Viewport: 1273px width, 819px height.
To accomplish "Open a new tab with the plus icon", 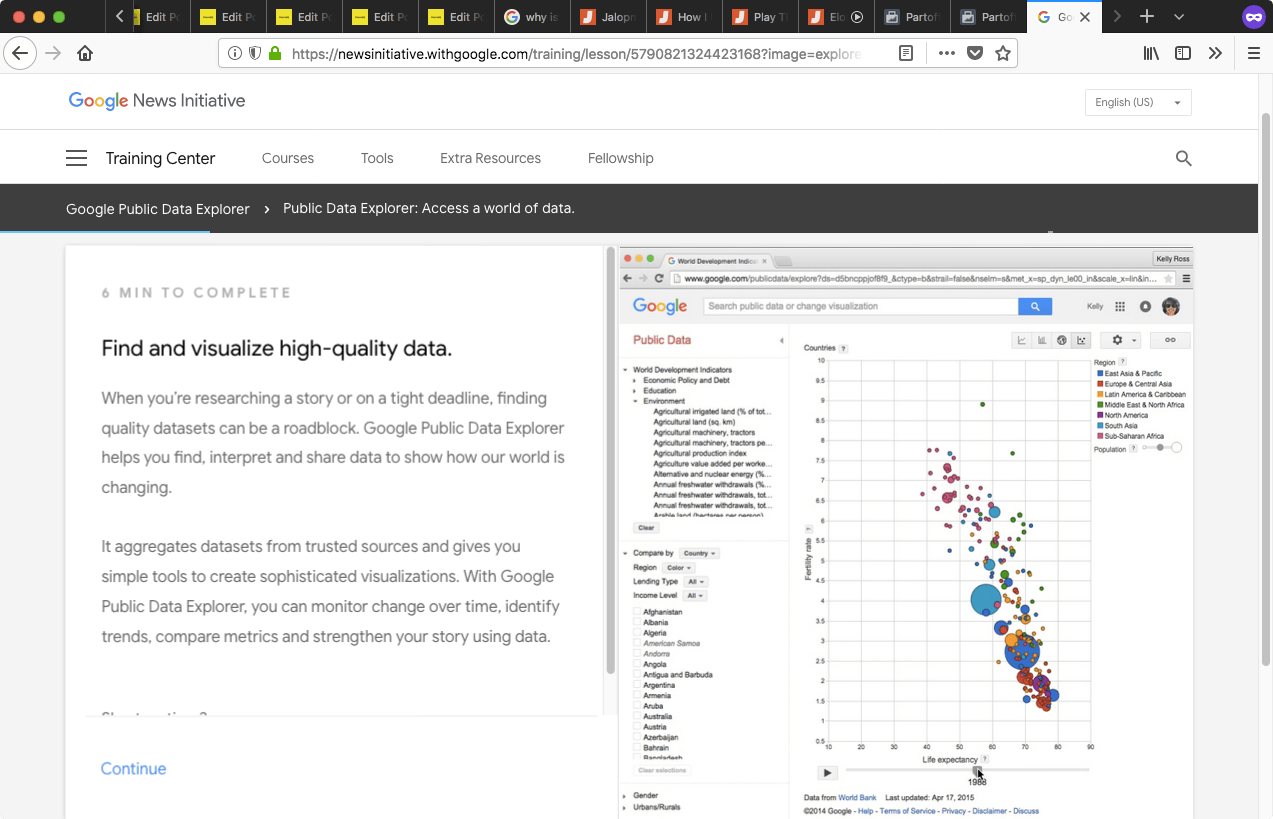I will click(1147, 17).
